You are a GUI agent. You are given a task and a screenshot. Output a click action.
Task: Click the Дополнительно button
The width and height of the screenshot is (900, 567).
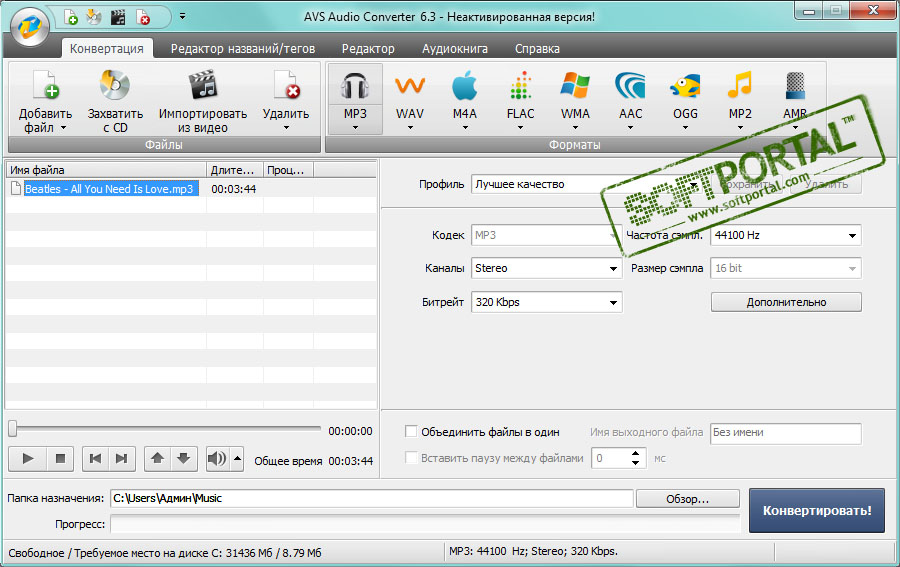tap(786, 302)
